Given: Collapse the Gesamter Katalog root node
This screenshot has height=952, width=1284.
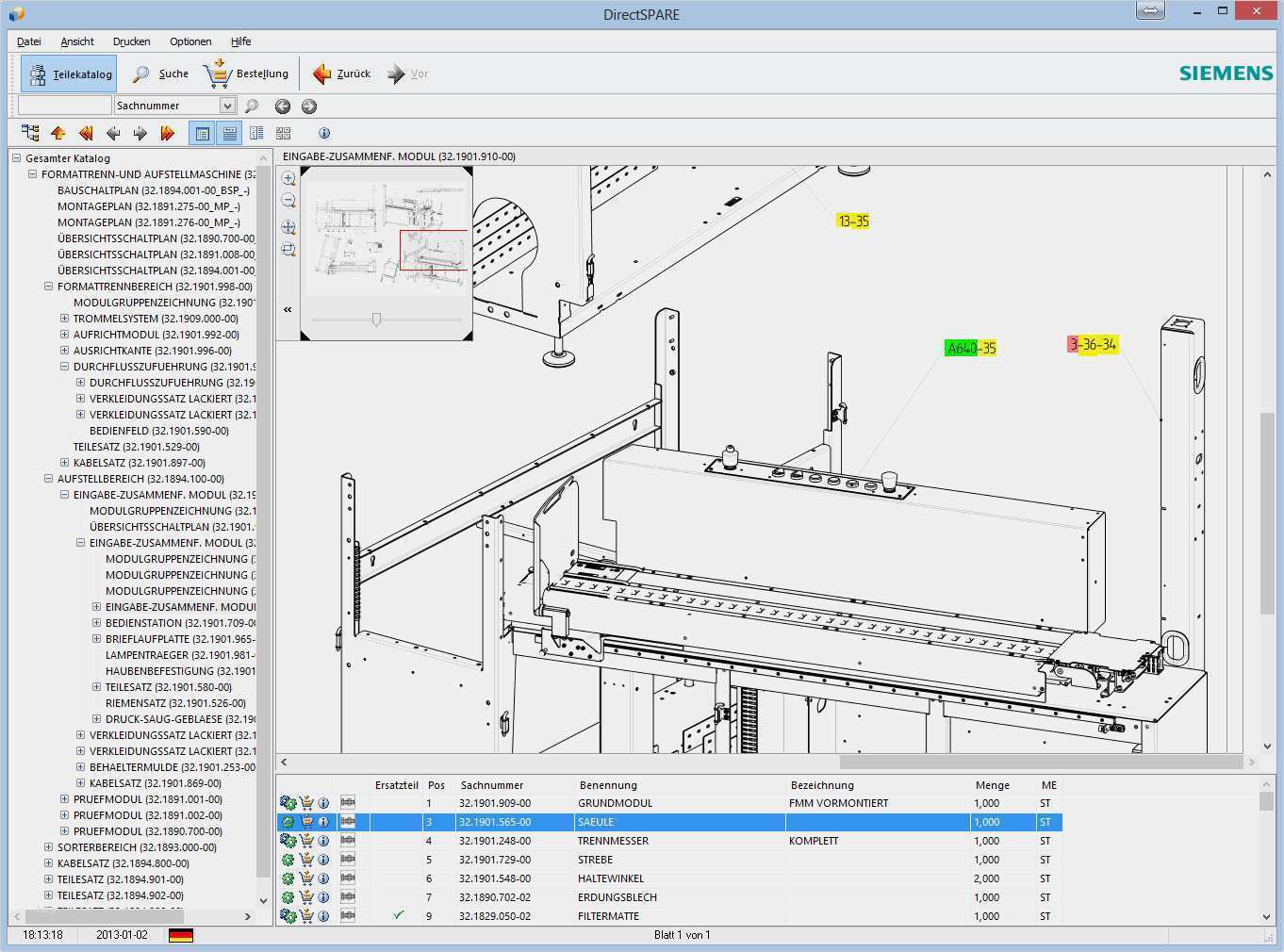Looking at the screenshot, I should 17,158.
